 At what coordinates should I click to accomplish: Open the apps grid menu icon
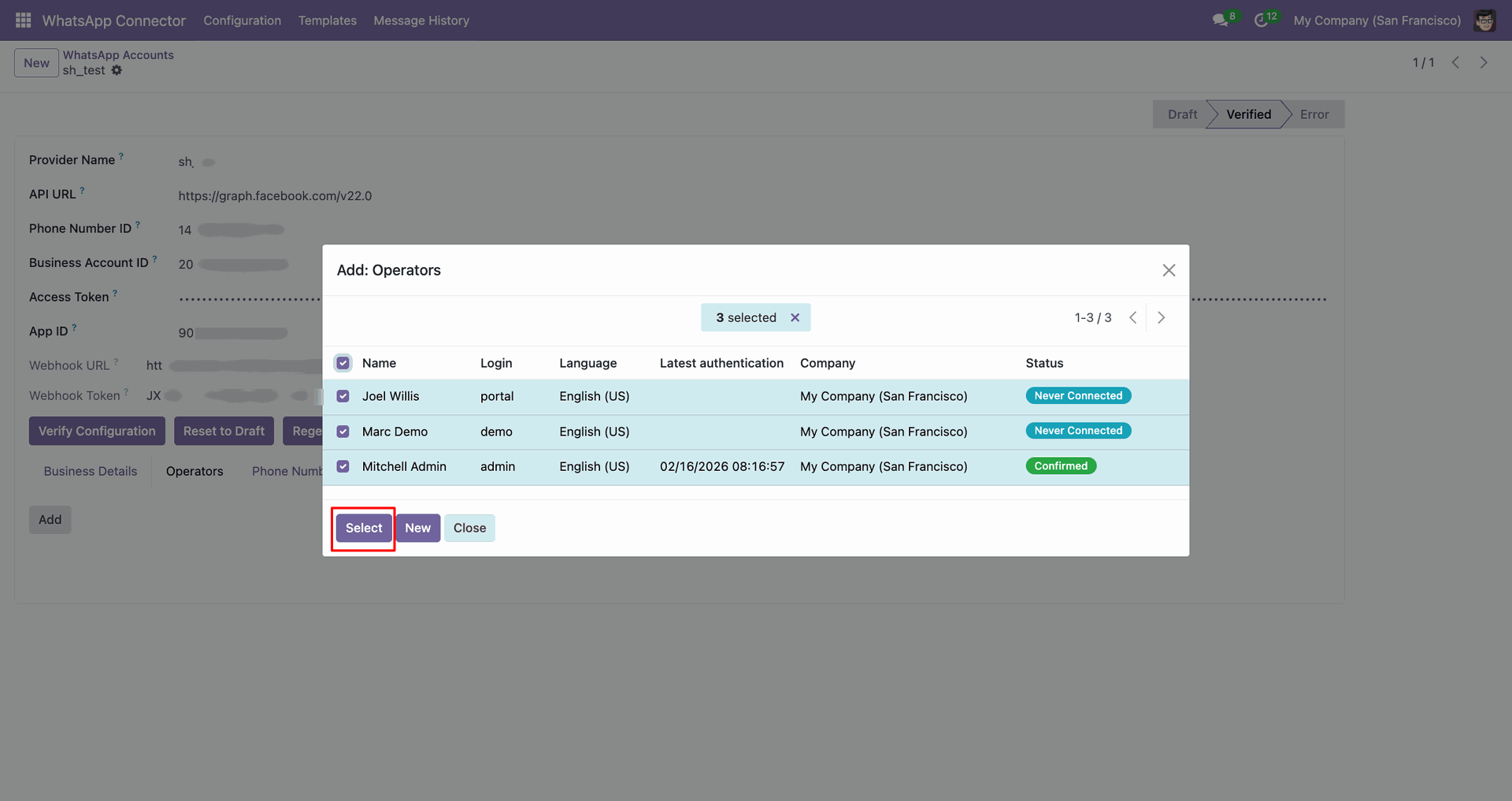[x=24, y=20]
